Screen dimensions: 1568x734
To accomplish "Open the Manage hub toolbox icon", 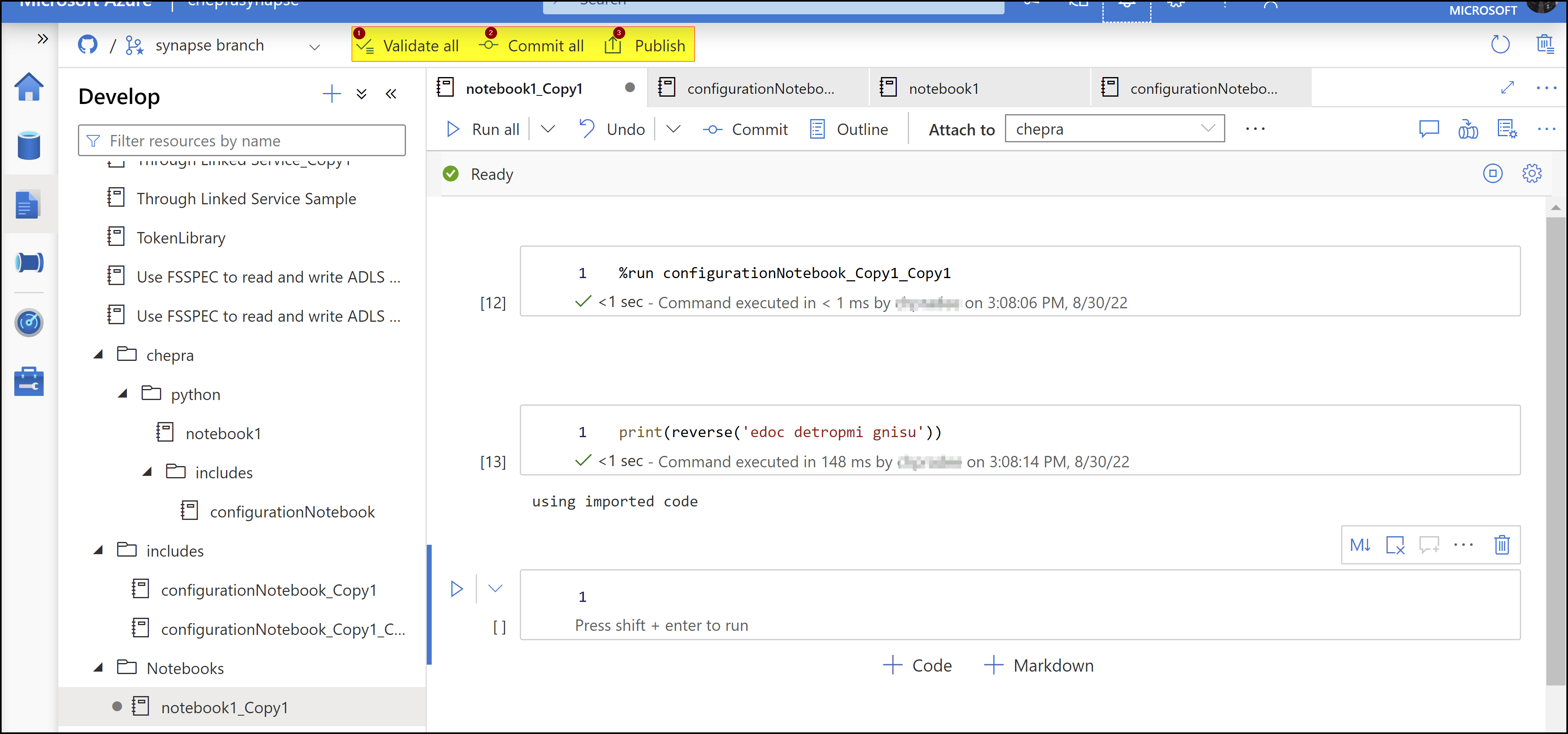I will (29, 381).
